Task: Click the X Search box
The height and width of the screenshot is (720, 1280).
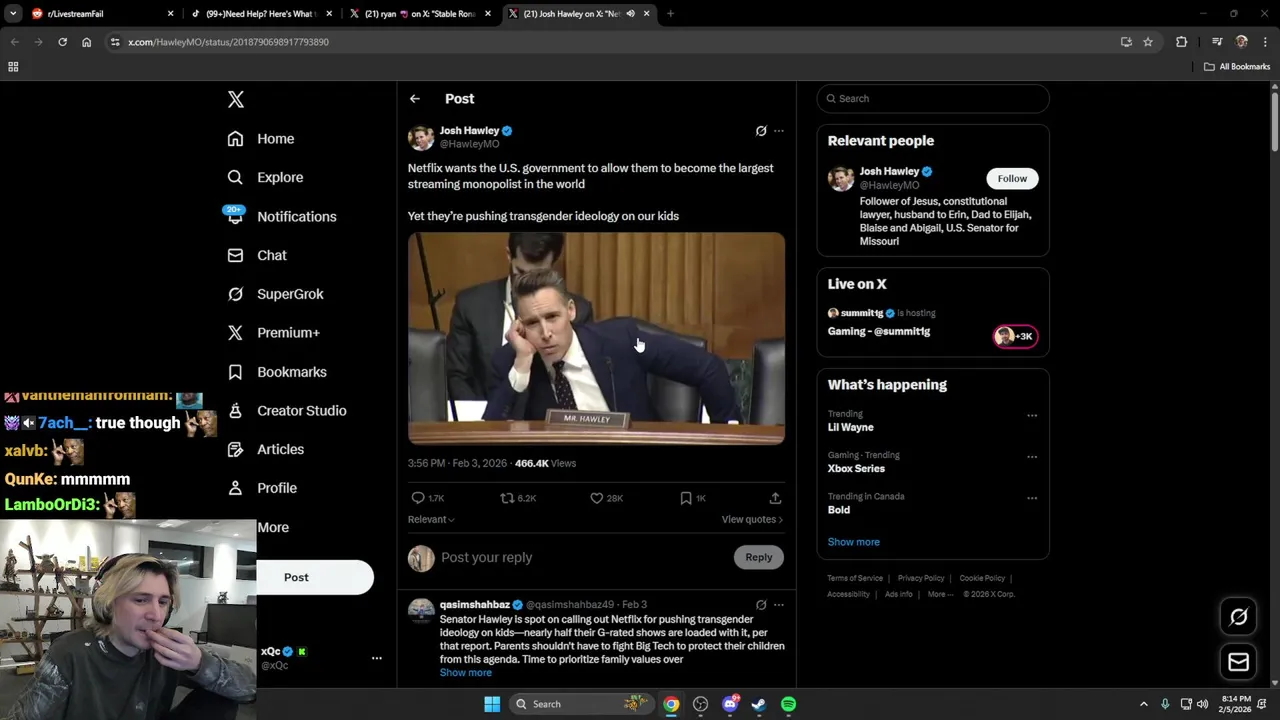Action: point(933,99)
